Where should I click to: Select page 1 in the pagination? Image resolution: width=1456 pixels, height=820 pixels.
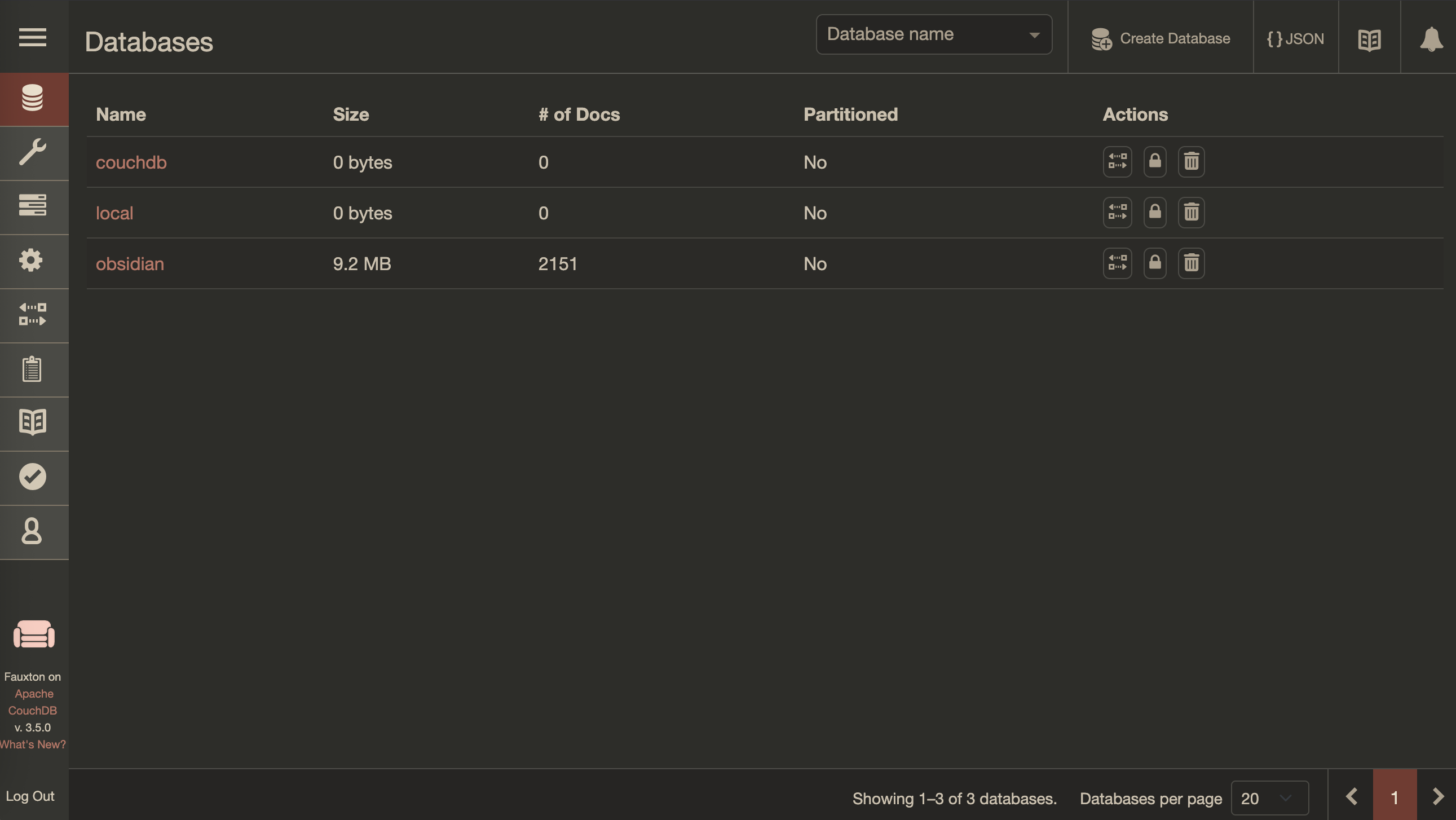click(x=1395, y=797)
